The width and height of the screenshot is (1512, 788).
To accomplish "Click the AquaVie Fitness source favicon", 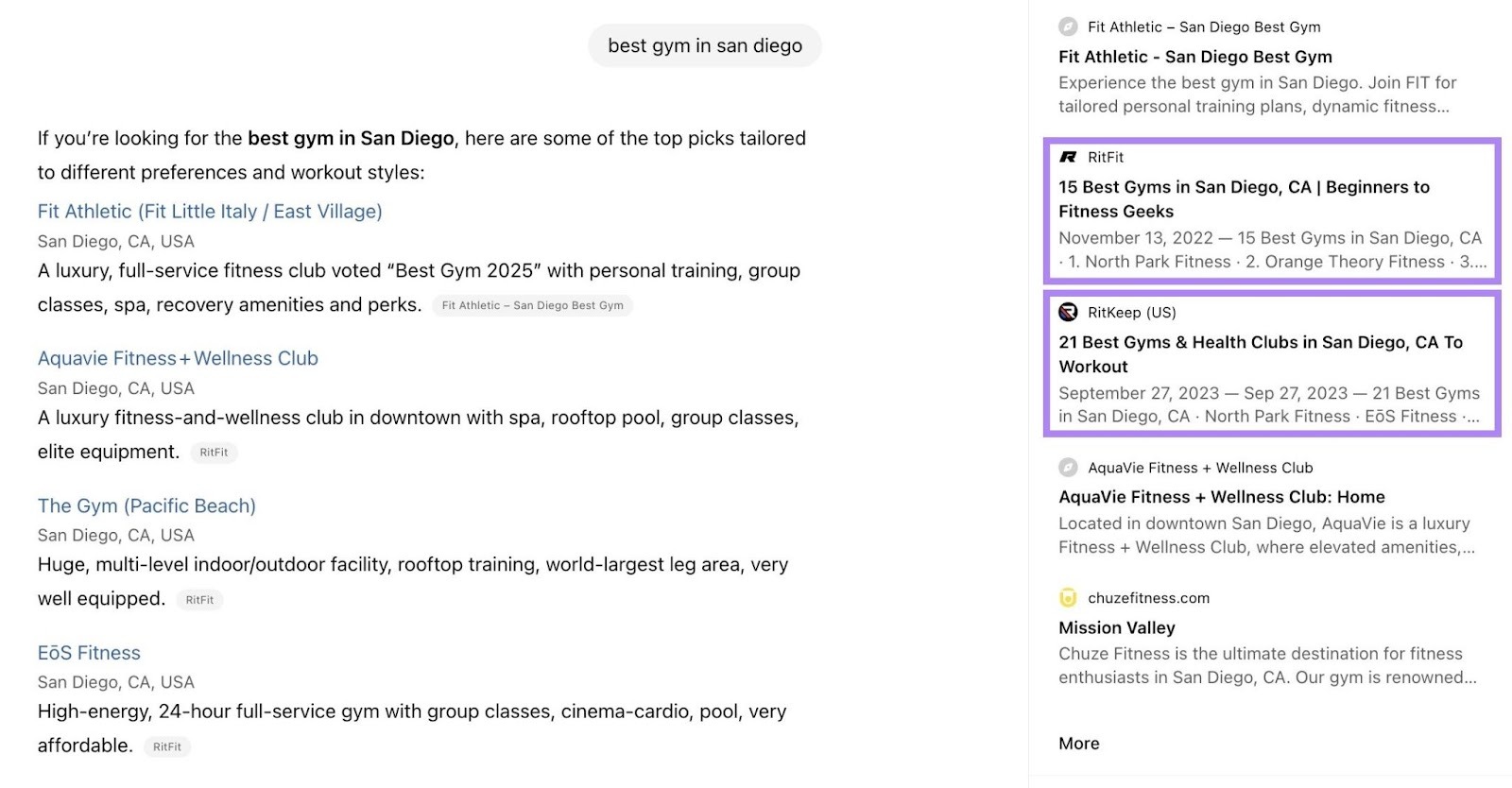I will point(1068,467).
